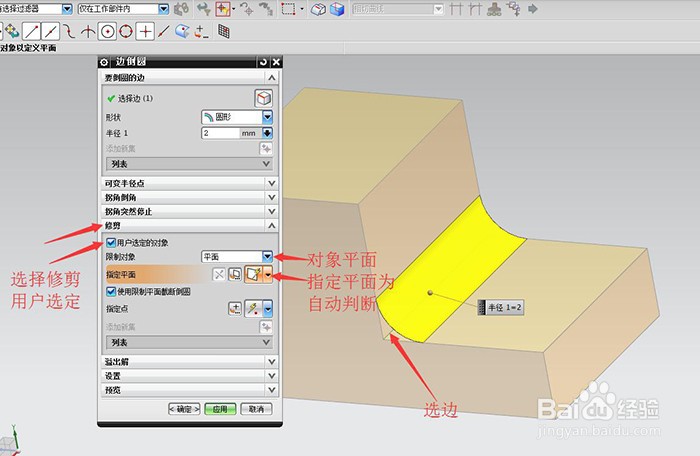
Task: Click the inferred point icon in 指定点 row
Action: coord(254,309)
